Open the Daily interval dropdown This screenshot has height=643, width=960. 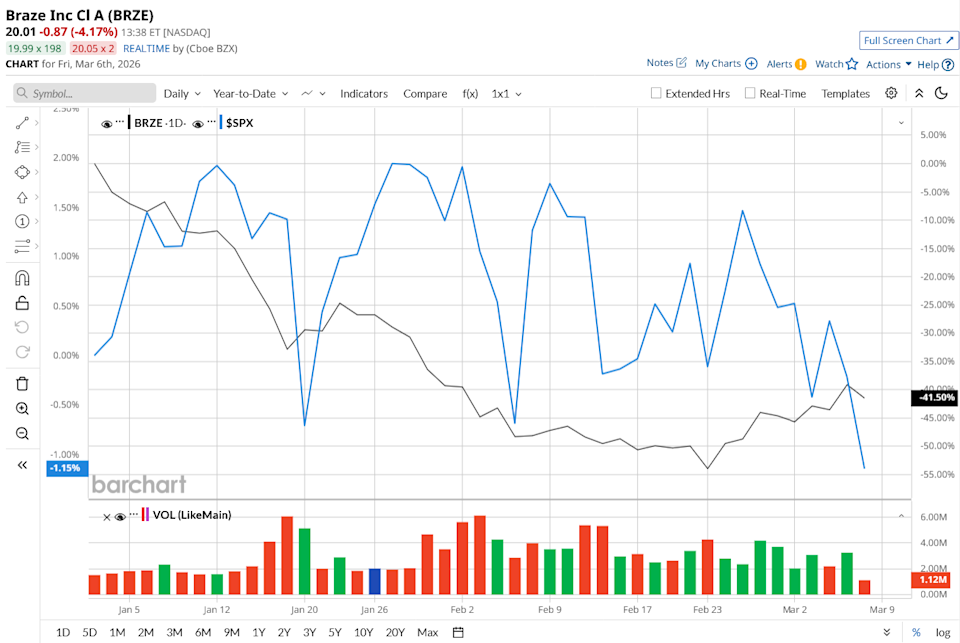point(182,93)
